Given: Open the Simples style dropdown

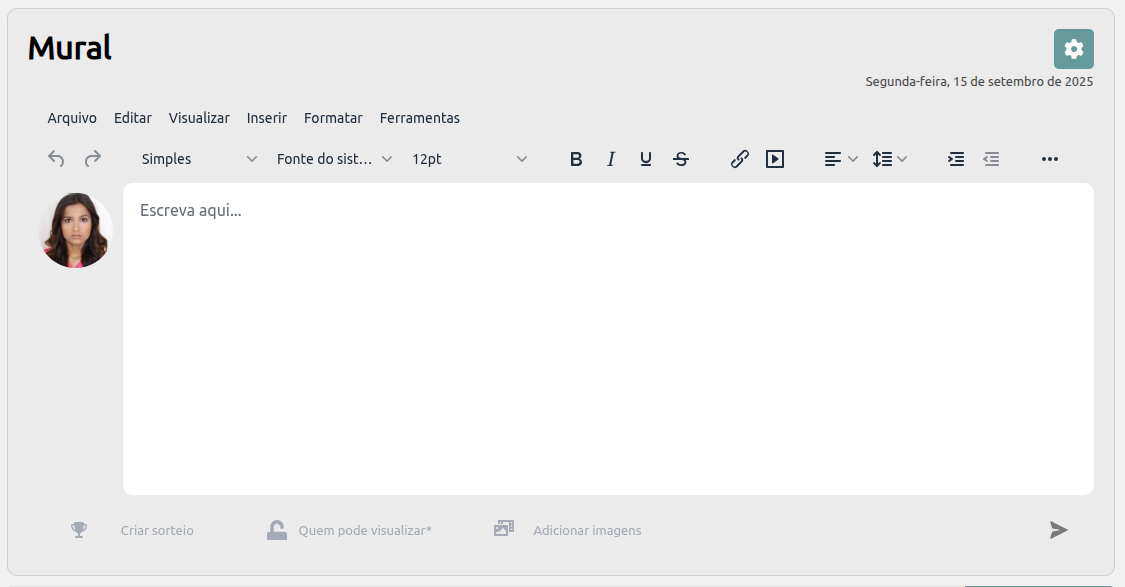Looking at the screenshot, I should [x=199, y=159].
